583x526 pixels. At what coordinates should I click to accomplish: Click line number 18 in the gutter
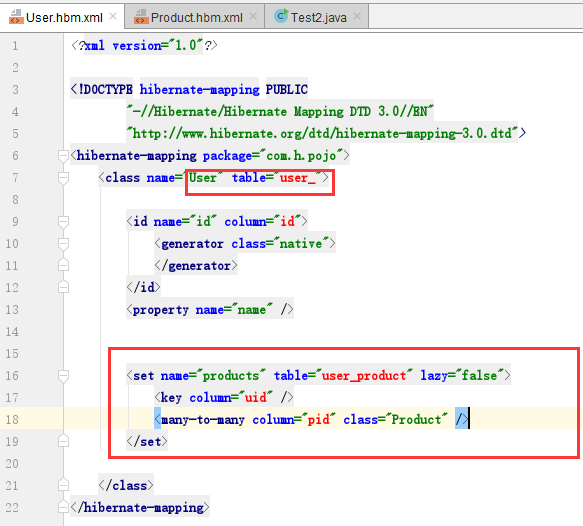point(12,420)
